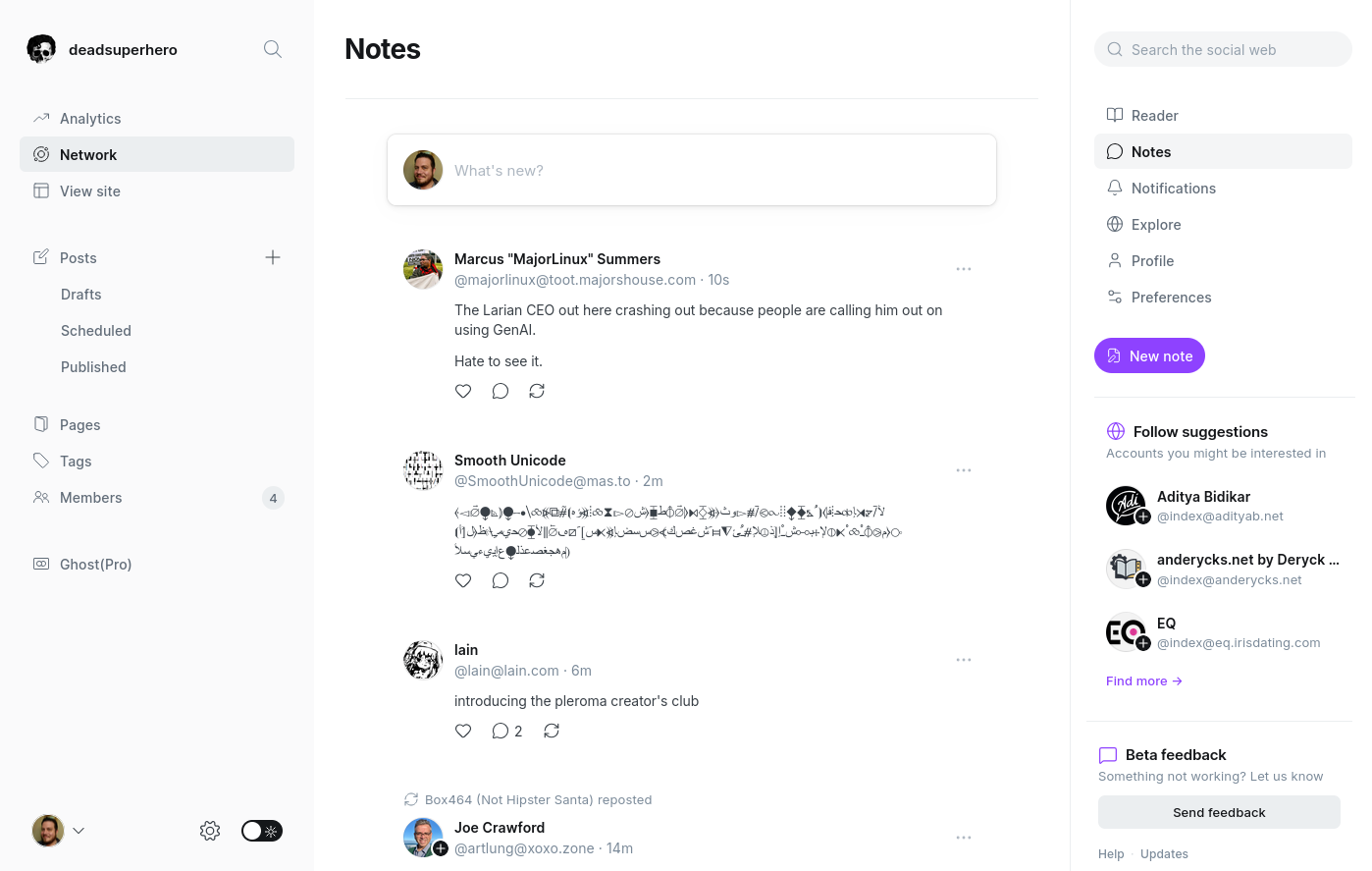Open more options menu on lain's note
1372x871 pixels.
(964, 660)
